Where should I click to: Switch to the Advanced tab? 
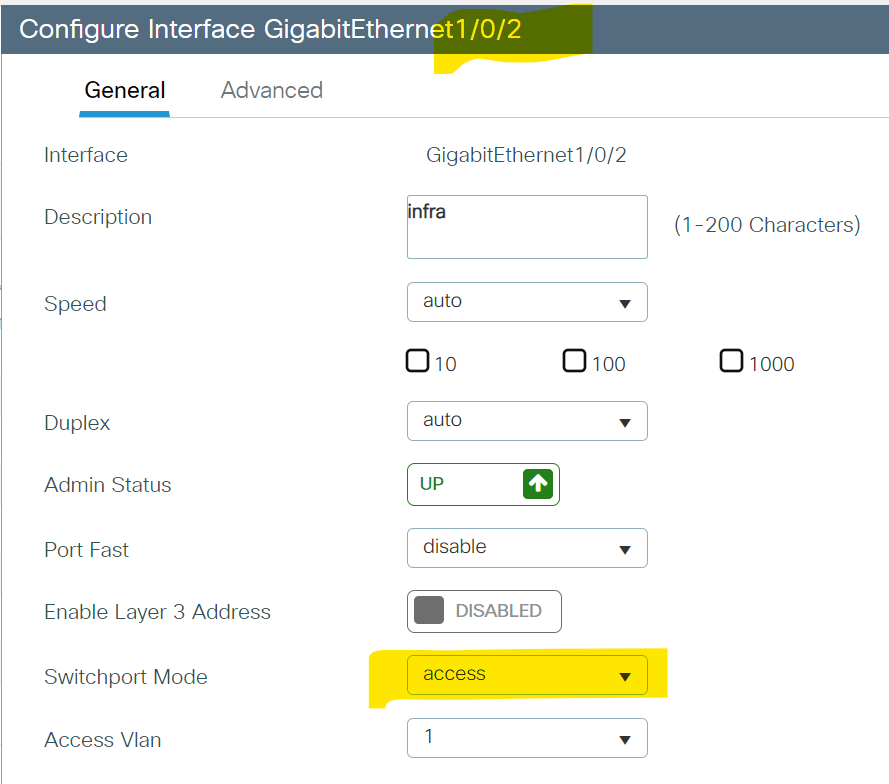tap(271, 90)
